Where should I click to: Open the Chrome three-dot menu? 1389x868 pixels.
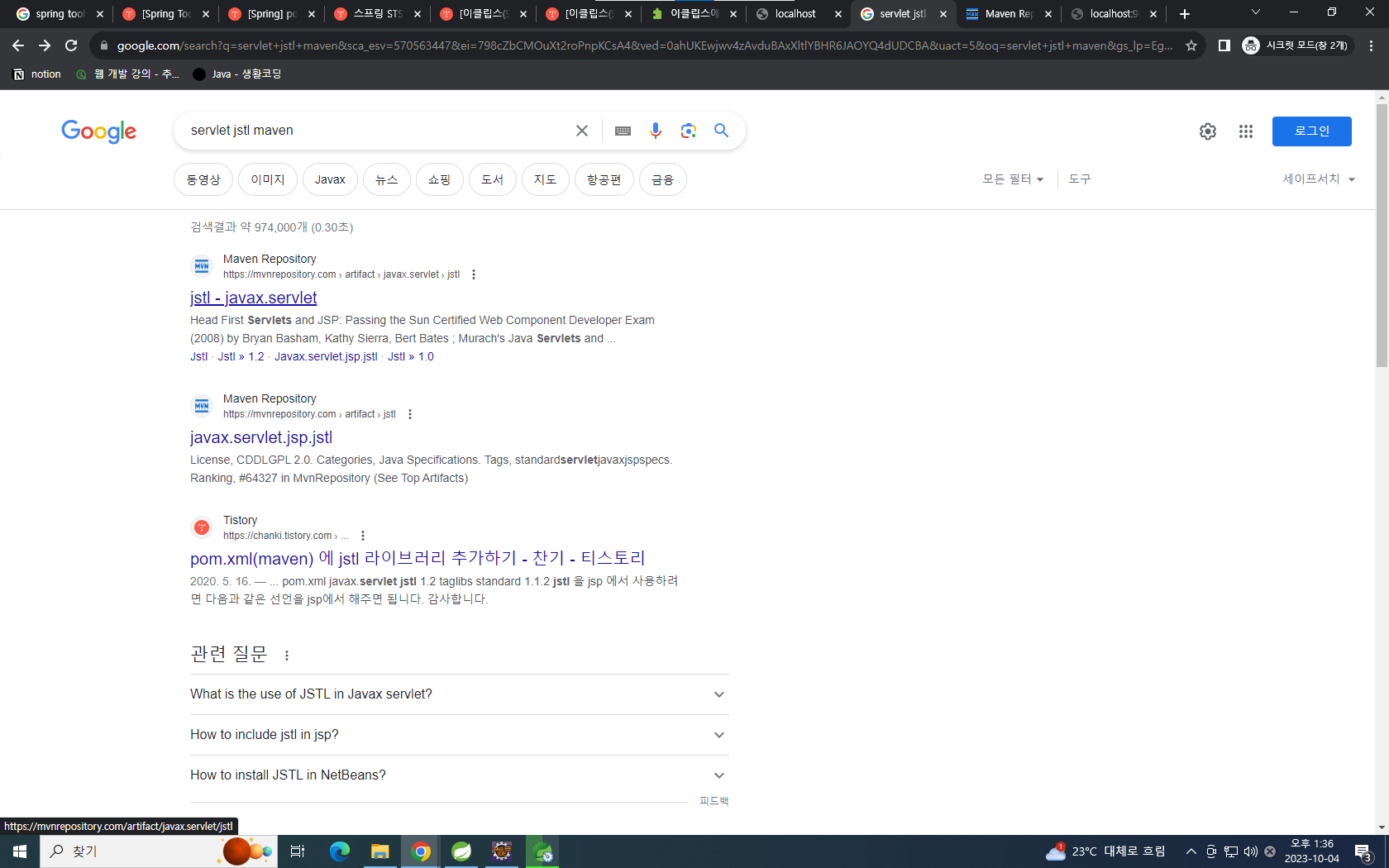click(x=1372, y=45)
